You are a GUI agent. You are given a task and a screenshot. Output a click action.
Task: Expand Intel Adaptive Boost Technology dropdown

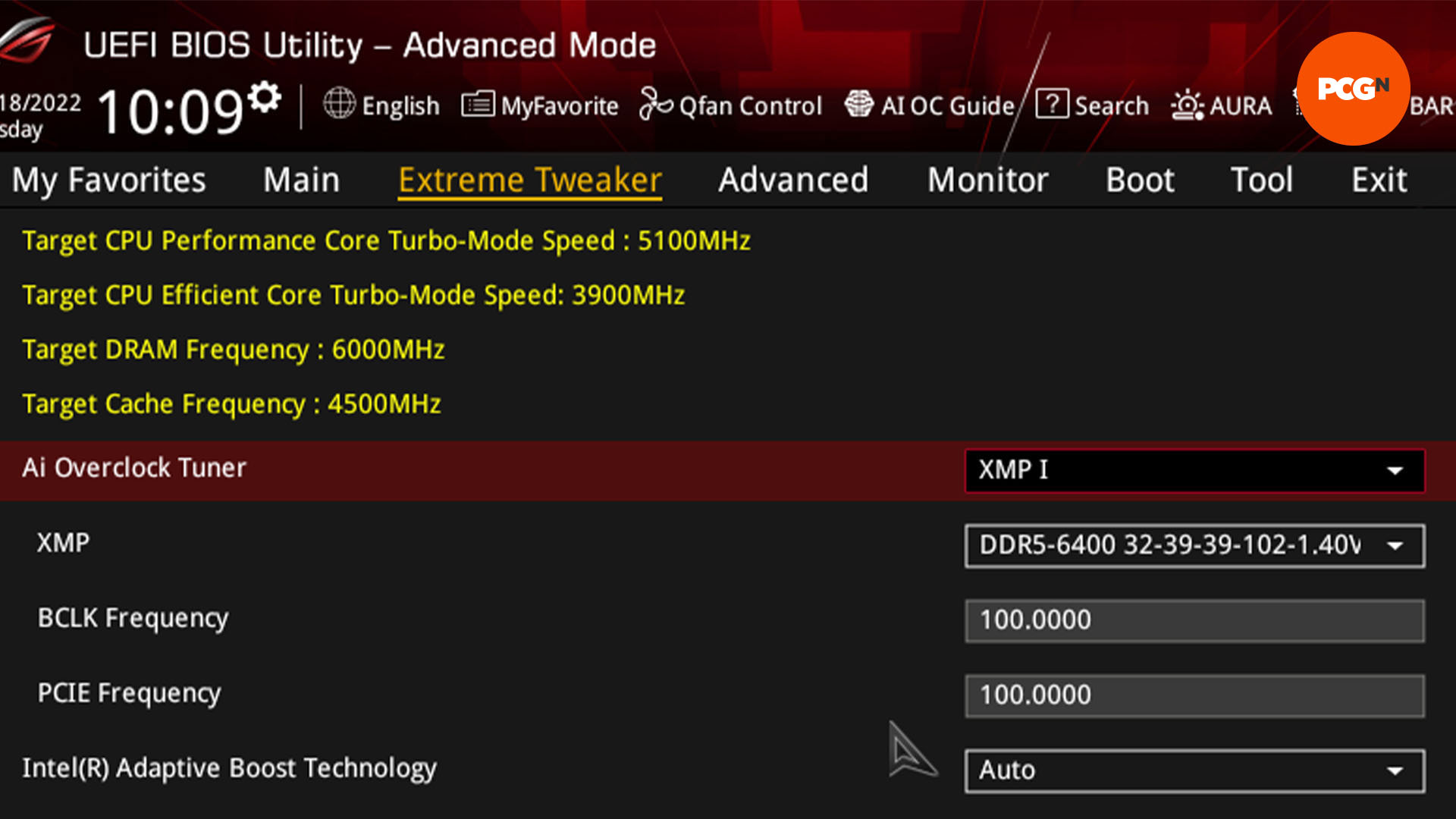(x=1396, y=769)
